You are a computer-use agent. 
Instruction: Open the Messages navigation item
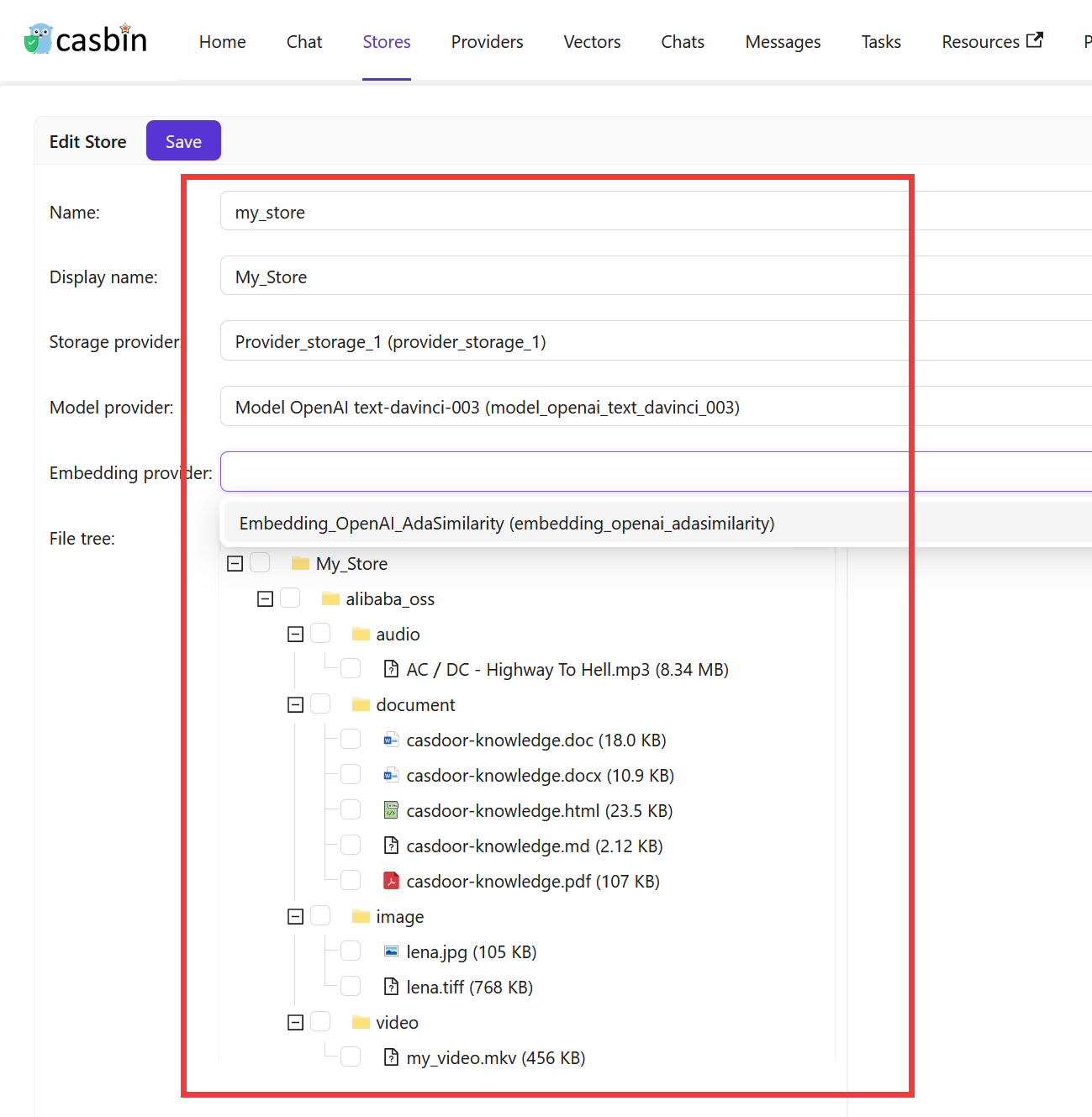(782, 41)
